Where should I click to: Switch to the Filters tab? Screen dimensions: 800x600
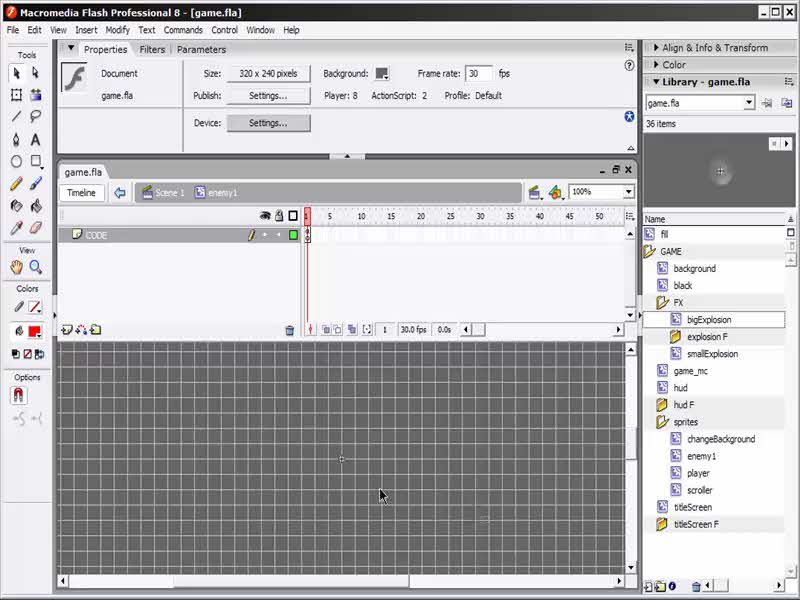[x=152, y=49]
